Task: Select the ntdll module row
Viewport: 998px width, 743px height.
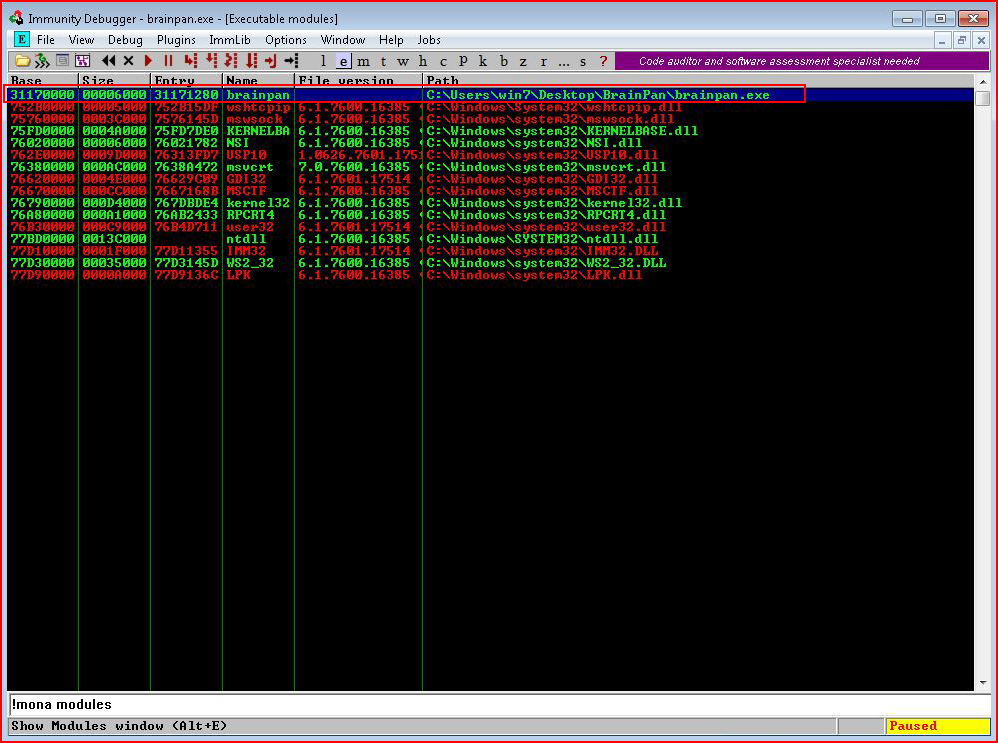Action: coord(491,239)
